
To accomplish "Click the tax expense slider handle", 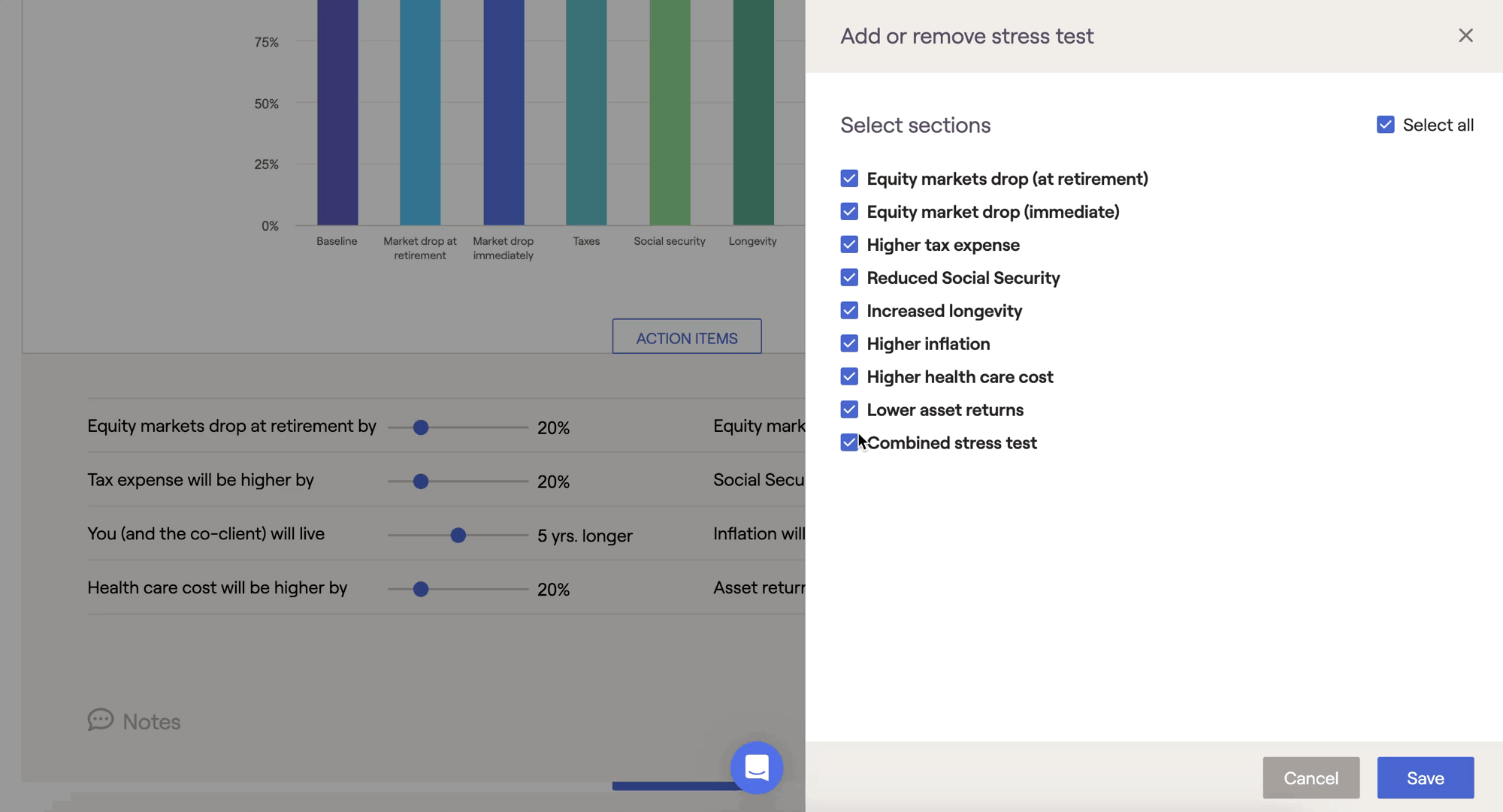I will (x=421, y=481).
